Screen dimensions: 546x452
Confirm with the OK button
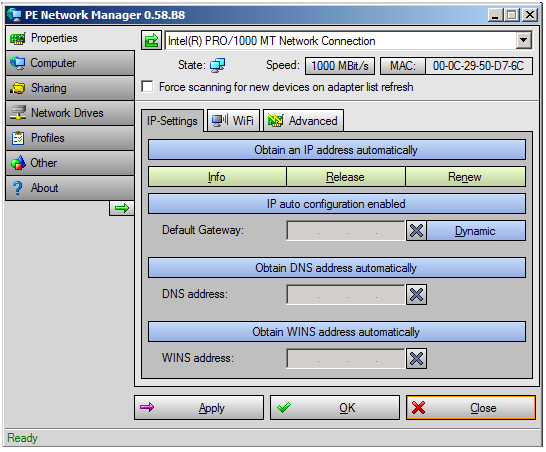pyautogui.click(x=335, y=407)
